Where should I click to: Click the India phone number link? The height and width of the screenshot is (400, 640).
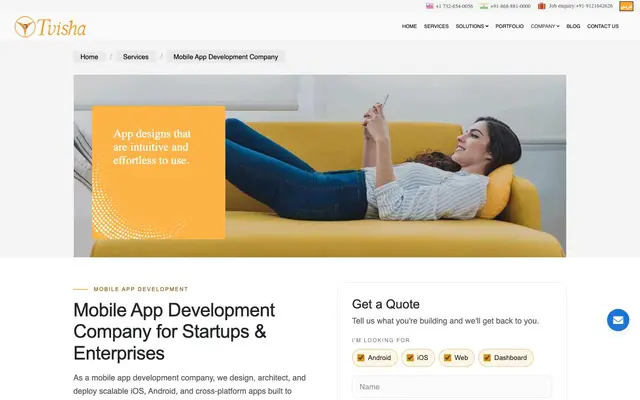[510, 6]
